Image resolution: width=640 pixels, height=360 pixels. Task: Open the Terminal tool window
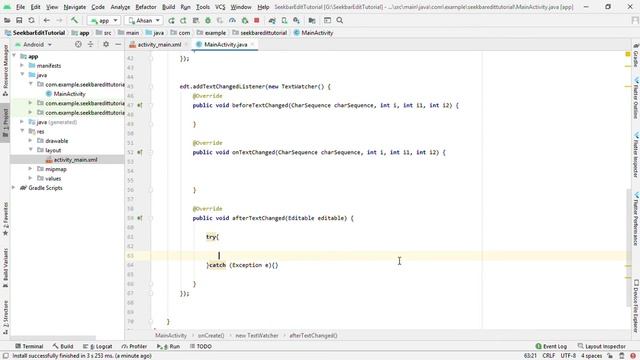pos(29,346)
